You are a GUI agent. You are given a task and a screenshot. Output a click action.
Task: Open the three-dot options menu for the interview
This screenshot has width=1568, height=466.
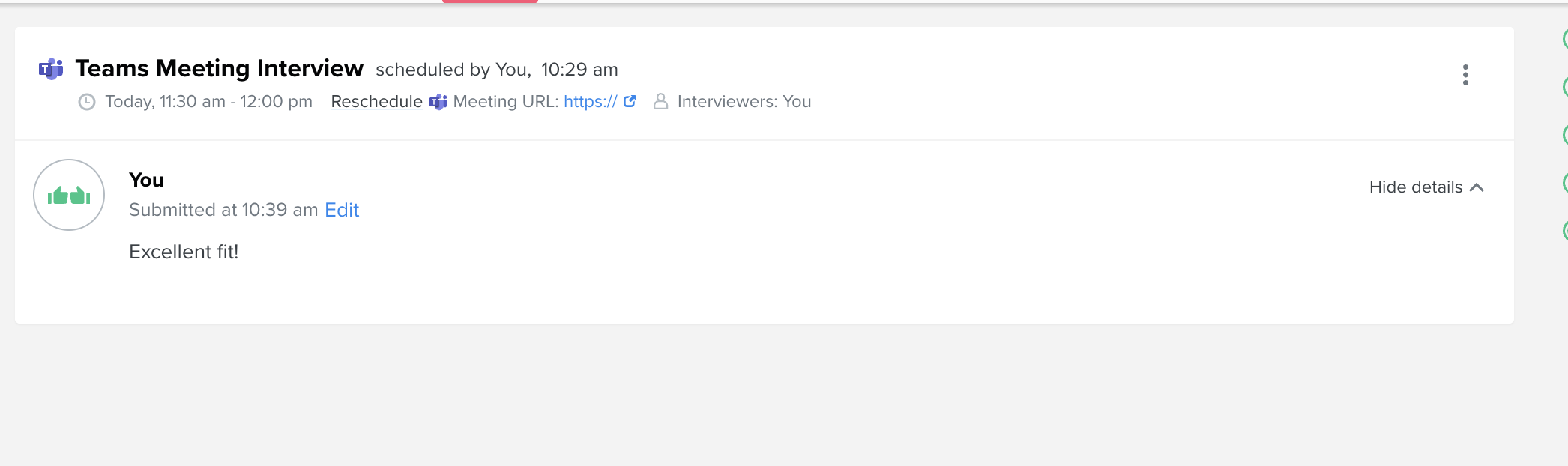(1465, 75)
